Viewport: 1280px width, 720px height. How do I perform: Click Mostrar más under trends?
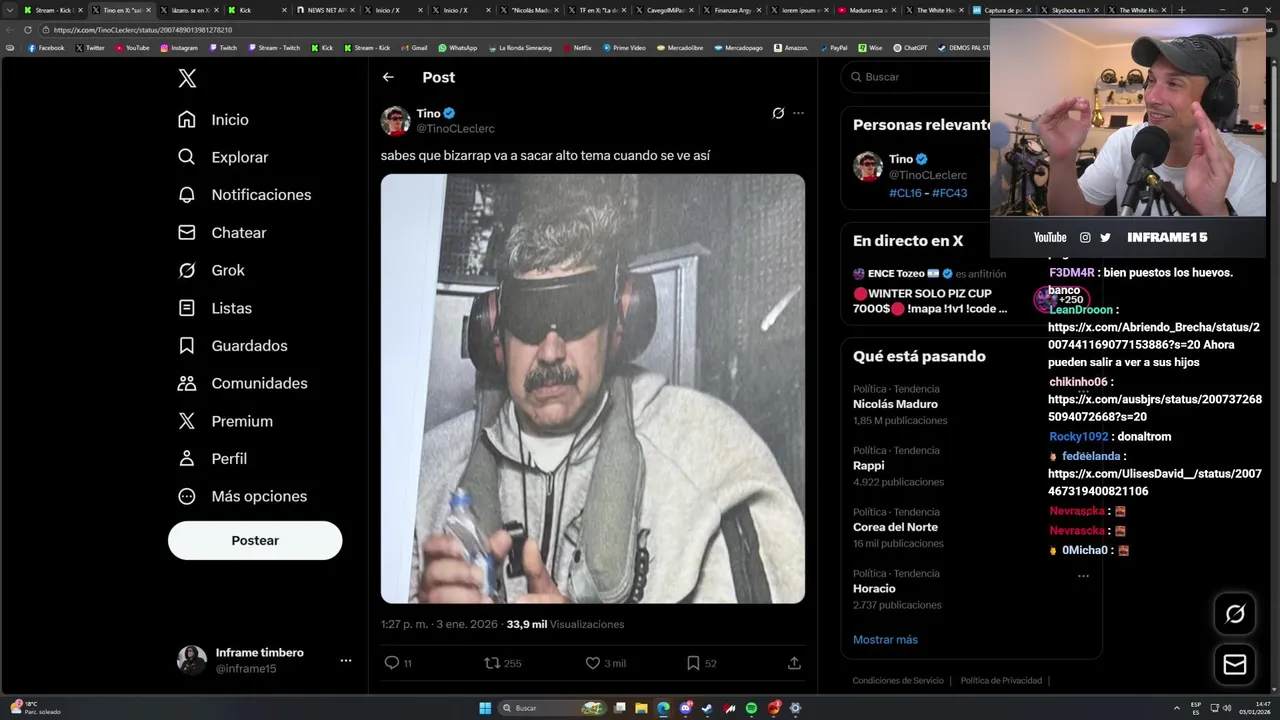pyautogui.click(x=885, y=640)
